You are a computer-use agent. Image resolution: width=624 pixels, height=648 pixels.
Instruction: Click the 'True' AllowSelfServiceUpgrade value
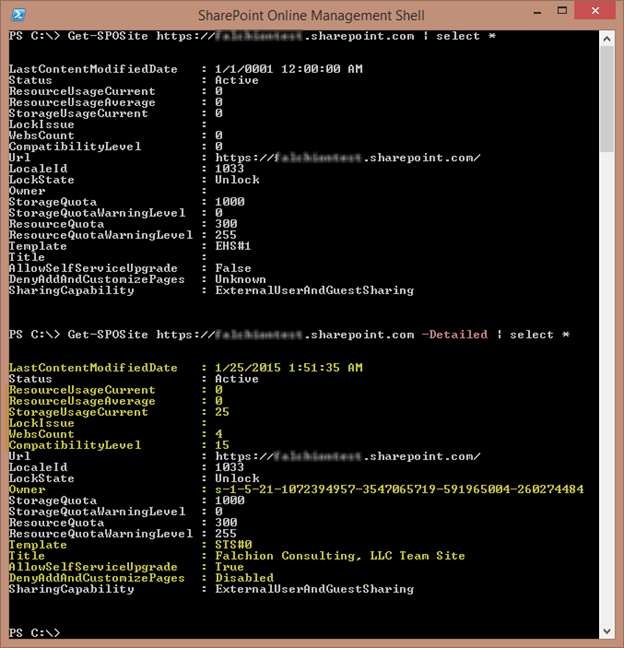(229, 567)
